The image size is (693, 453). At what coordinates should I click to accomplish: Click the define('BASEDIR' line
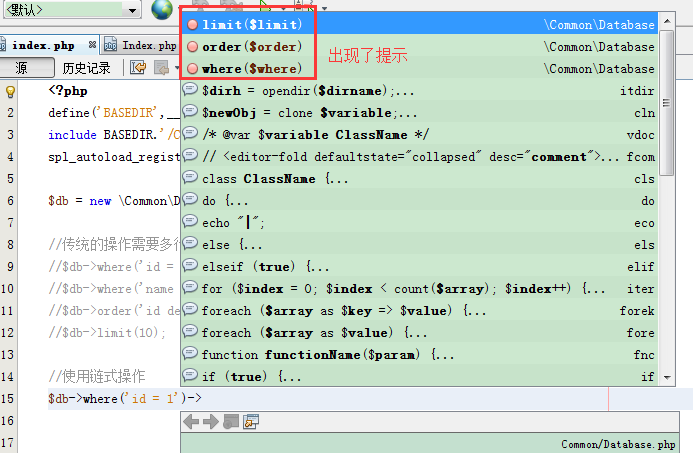click(114, 113)
